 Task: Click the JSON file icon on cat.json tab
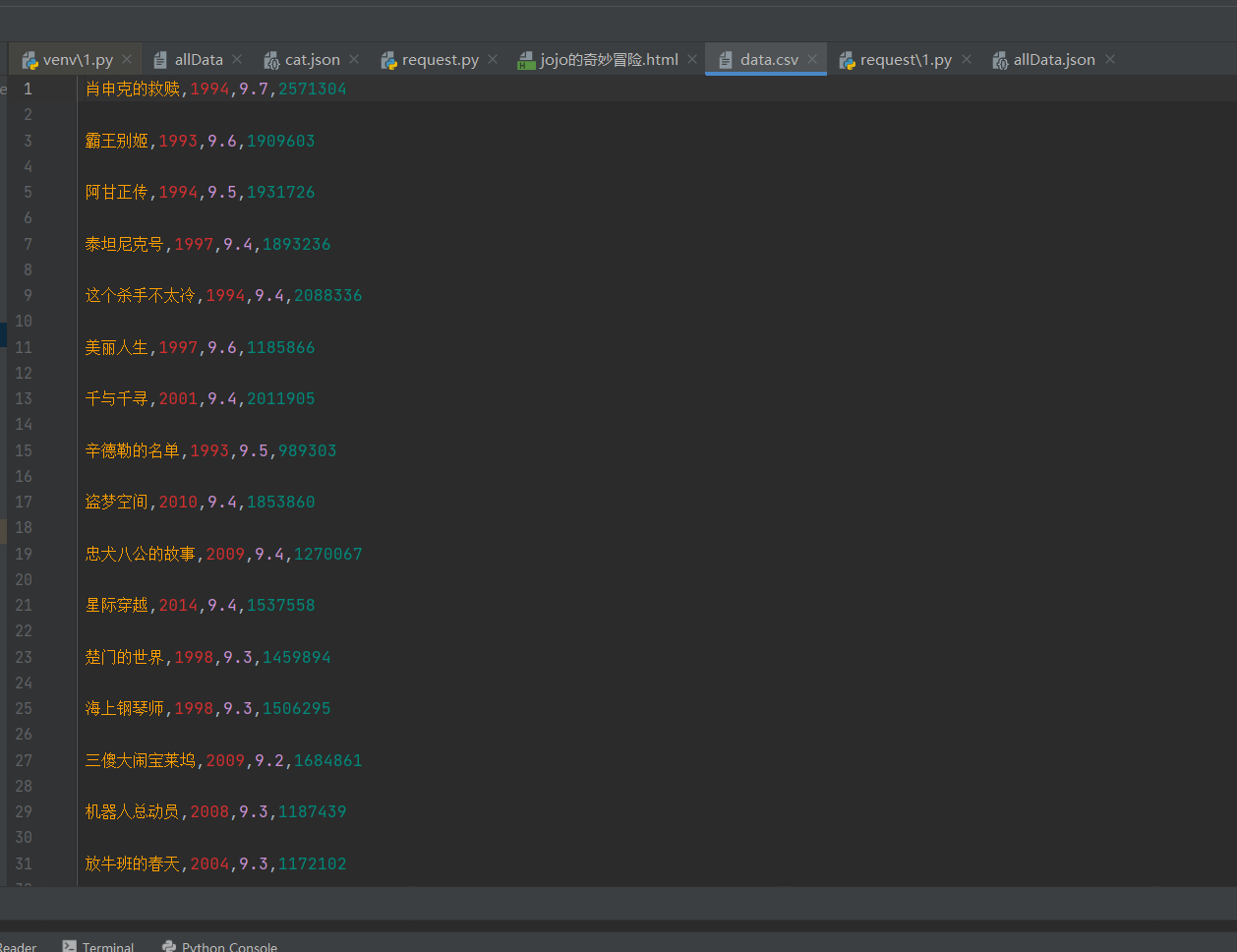(x=271, y=59)
